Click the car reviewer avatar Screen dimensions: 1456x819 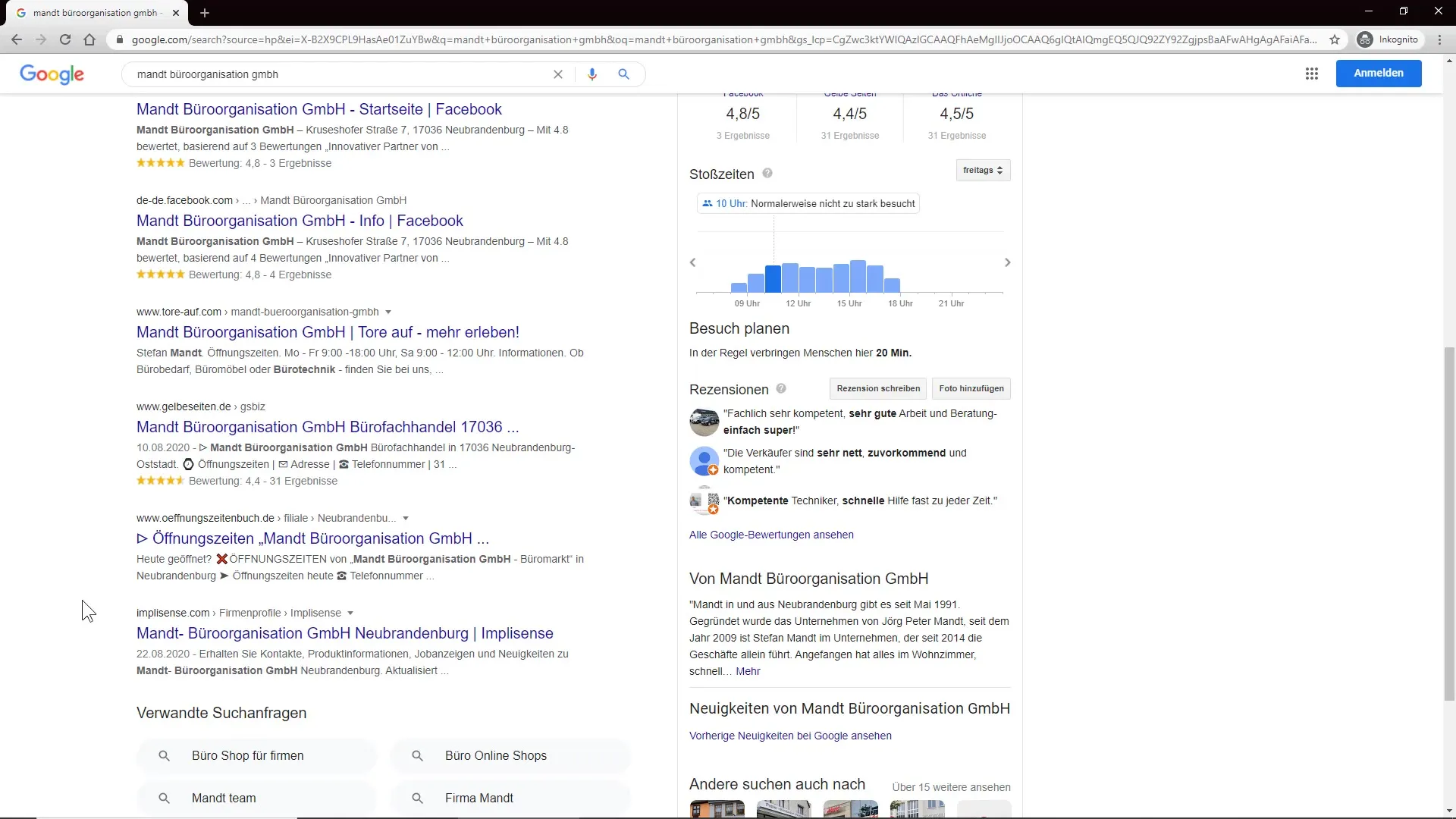pyautogui.click(x=704, y=421)
